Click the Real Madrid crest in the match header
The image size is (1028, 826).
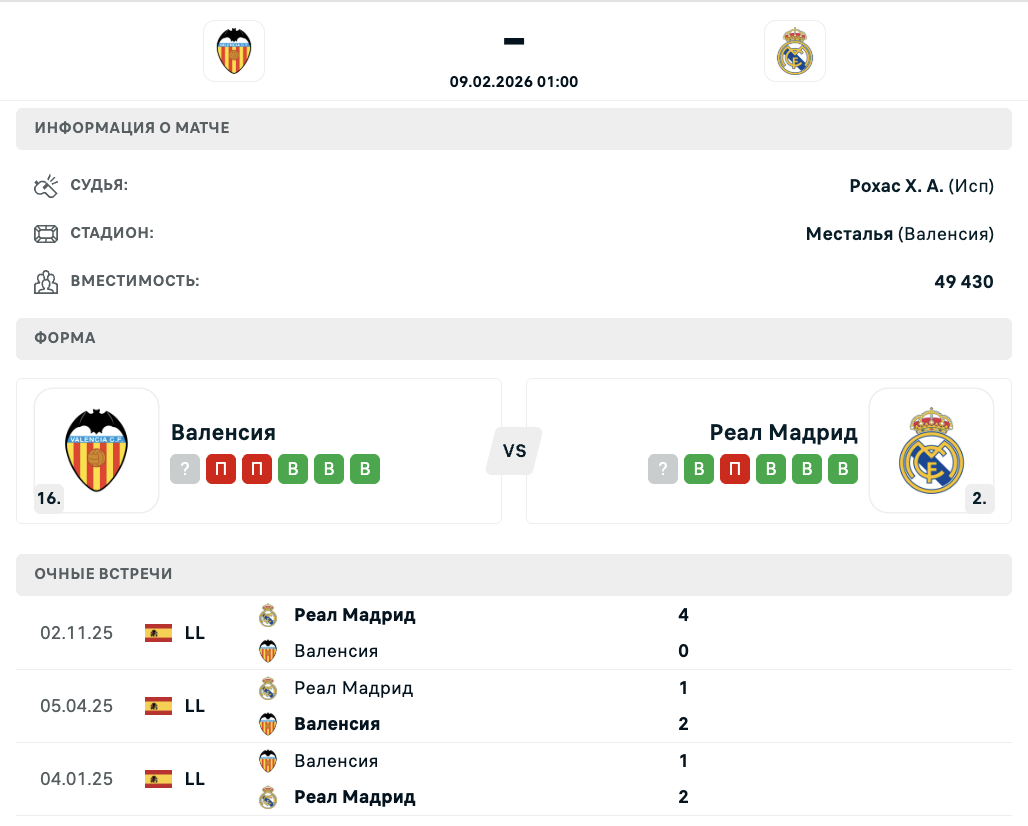795,51
